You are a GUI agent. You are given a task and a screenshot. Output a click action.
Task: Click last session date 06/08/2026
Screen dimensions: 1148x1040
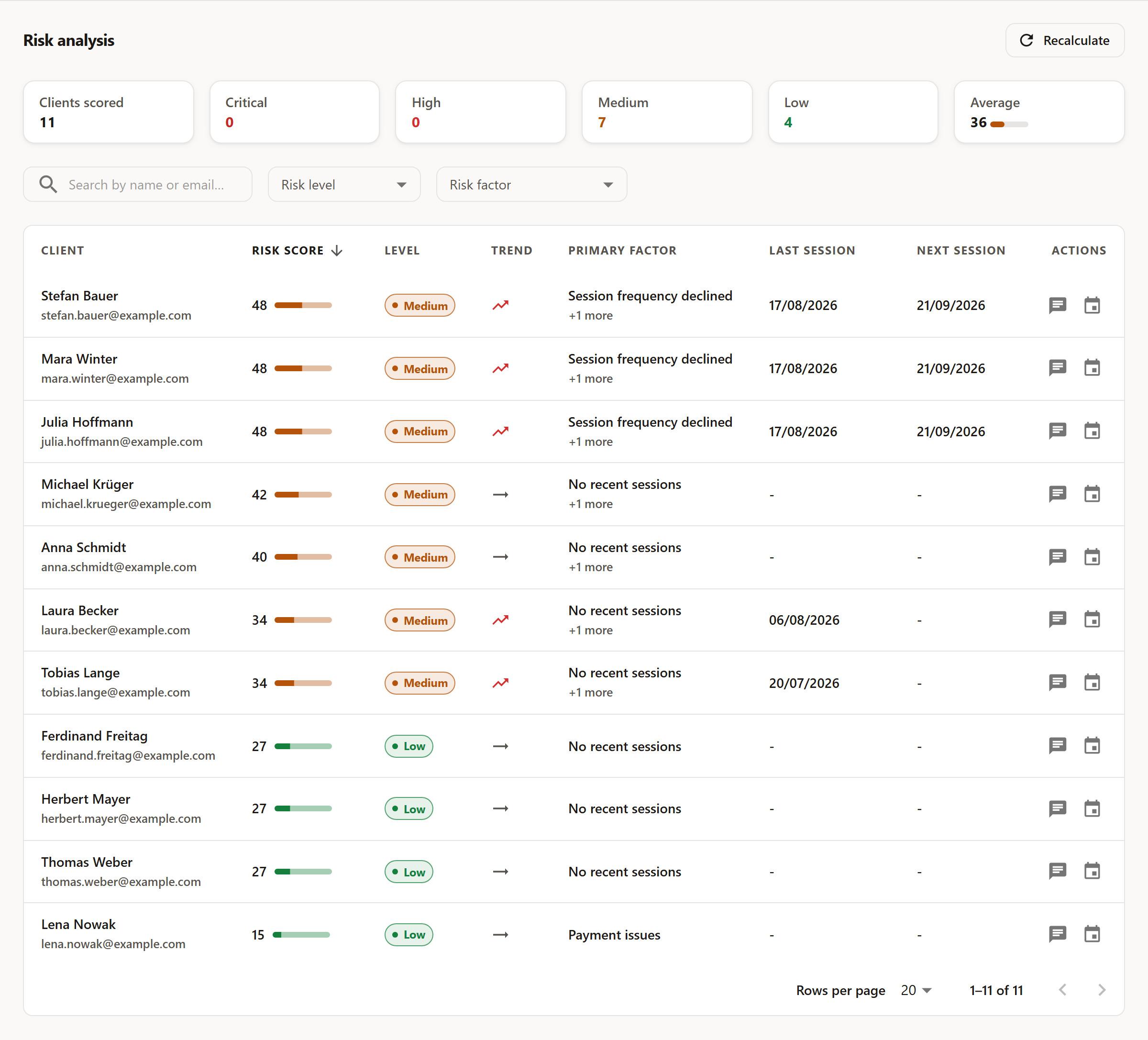click(x=804, y=620)
